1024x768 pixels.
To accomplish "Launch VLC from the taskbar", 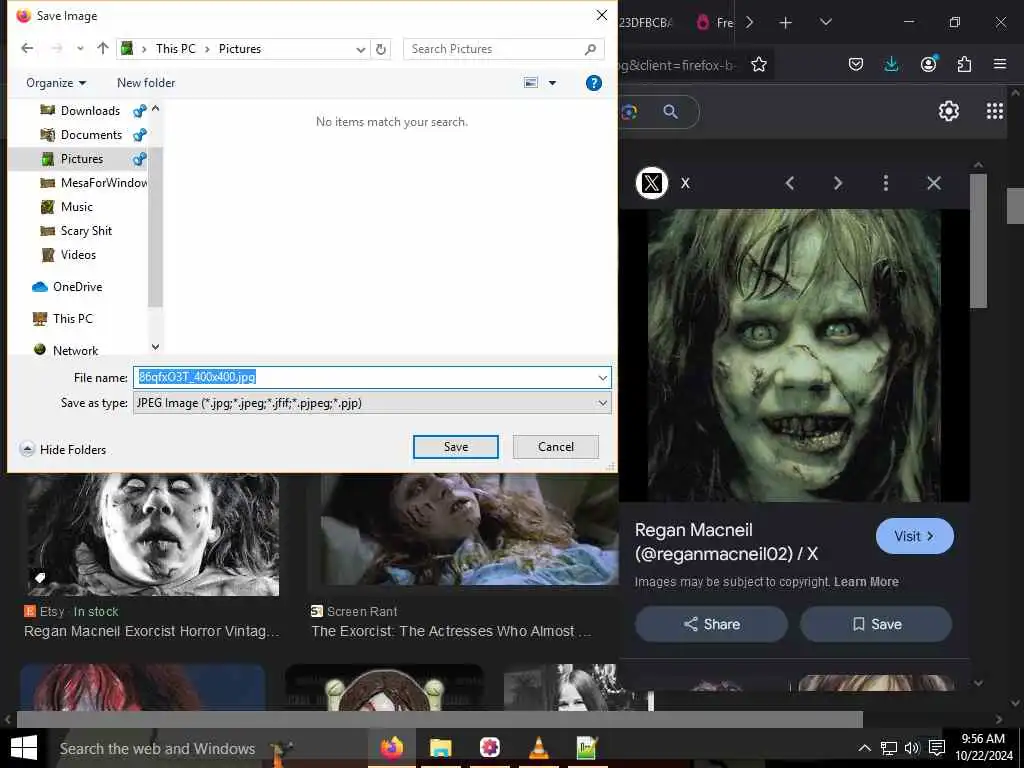I will tap(538, 748).
